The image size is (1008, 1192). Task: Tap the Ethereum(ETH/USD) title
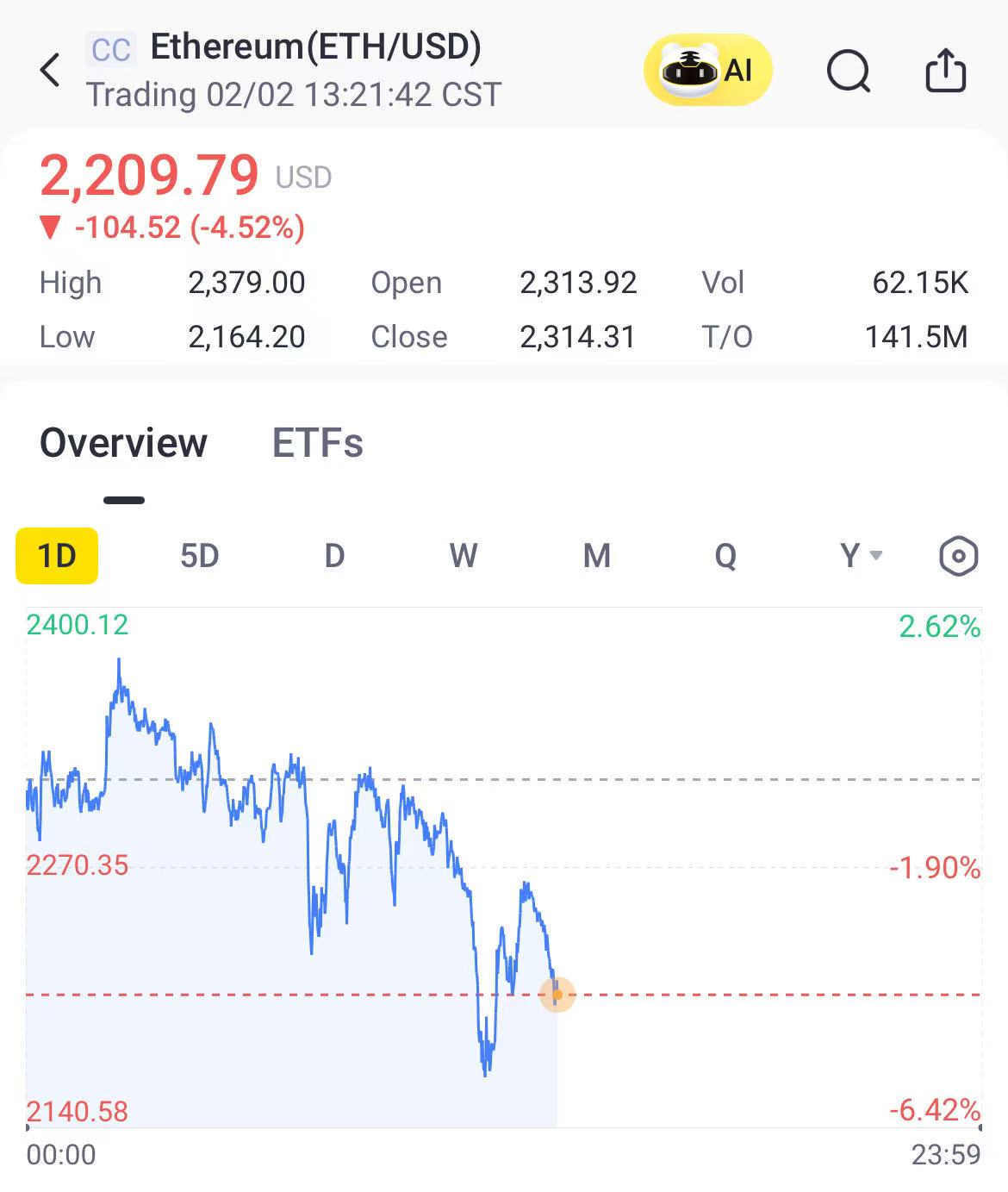315,47
